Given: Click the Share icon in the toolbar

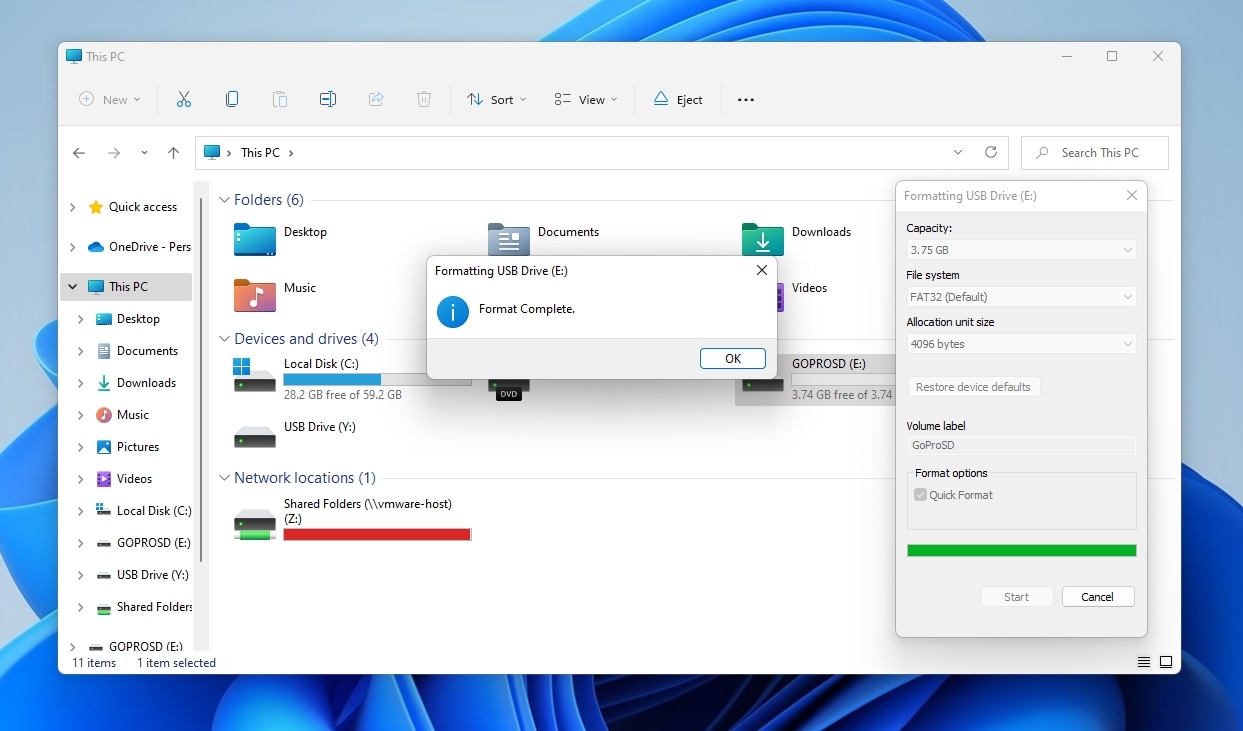Looking at the screenshot, I should [x=376, y=99].
